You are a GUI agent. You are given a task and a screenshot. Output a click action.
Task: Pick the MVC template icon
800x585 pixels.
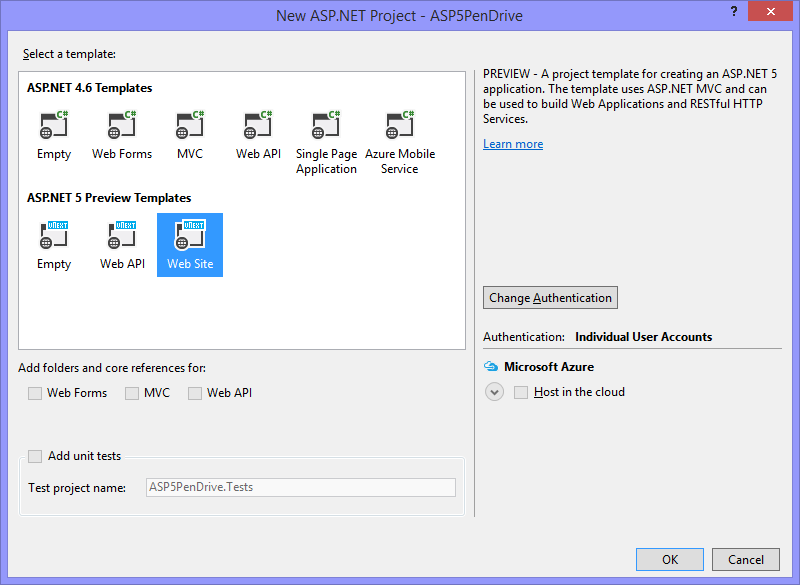tap(190, 125)
